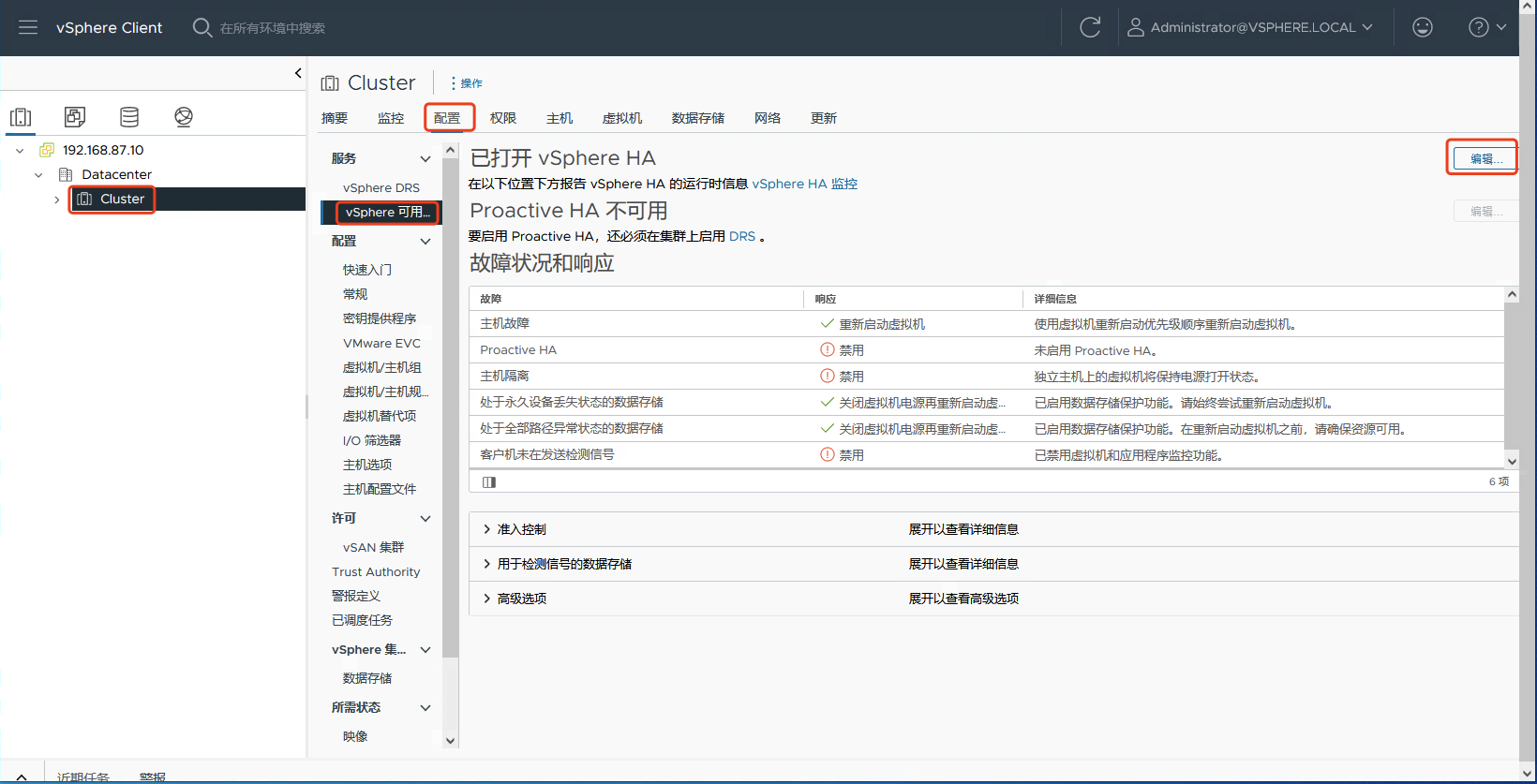Open the hamburger main menu
Viewport: 1537px width, 784px height.
pyautogui.click(x=28, y=27)
